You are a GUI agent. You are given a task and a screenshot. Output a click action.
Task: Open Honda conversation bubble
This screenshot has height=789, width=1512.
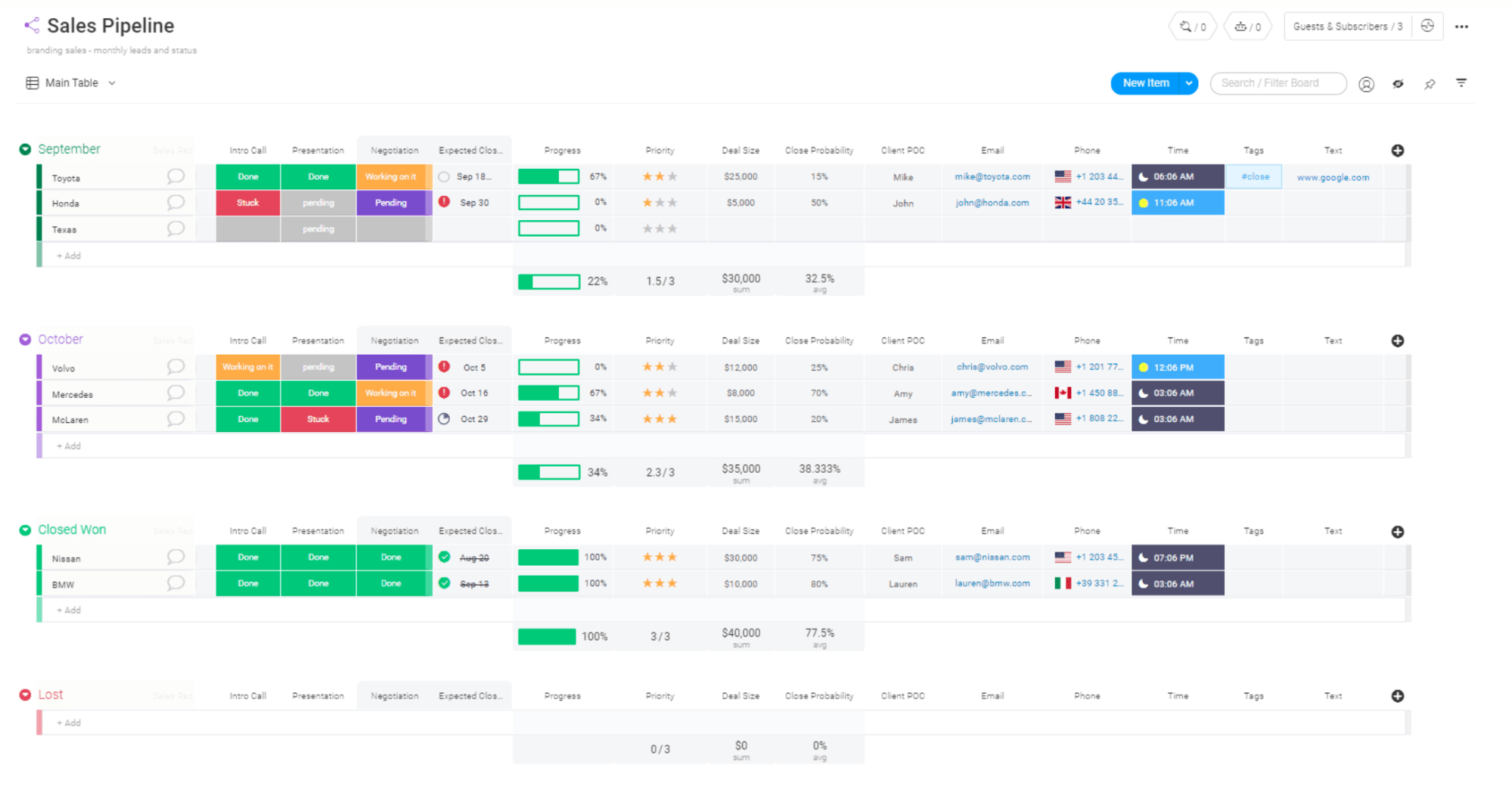click(175, 203)
